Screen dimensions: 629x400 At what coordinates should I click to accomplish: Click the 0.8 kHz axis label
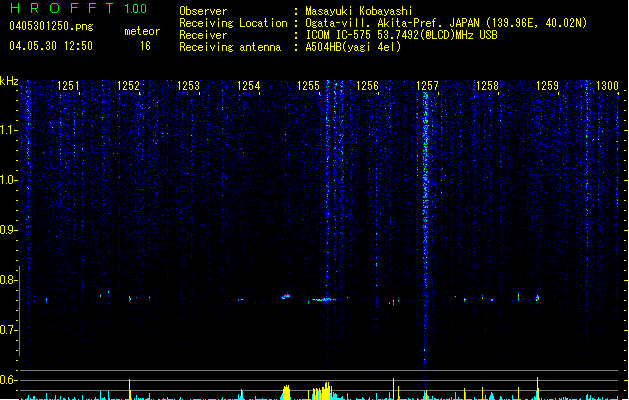click(9, 280)
